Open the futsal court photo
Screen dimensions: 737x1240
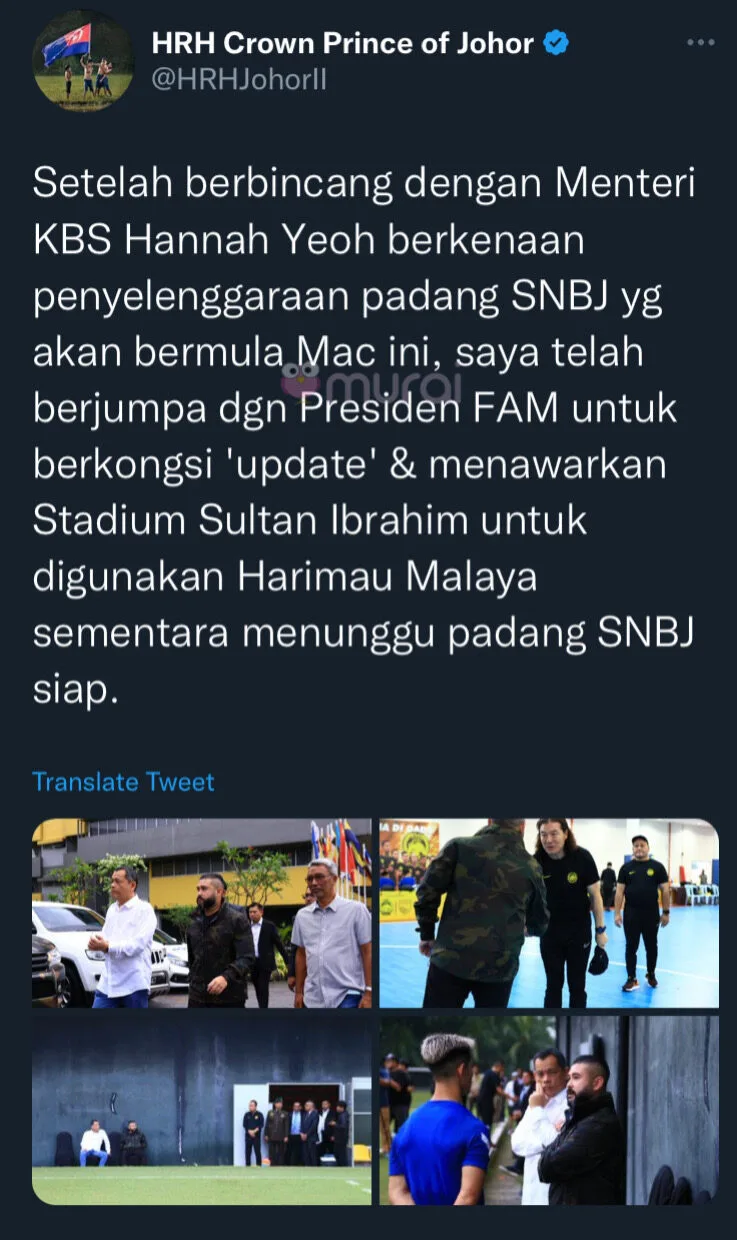point(549,913)
